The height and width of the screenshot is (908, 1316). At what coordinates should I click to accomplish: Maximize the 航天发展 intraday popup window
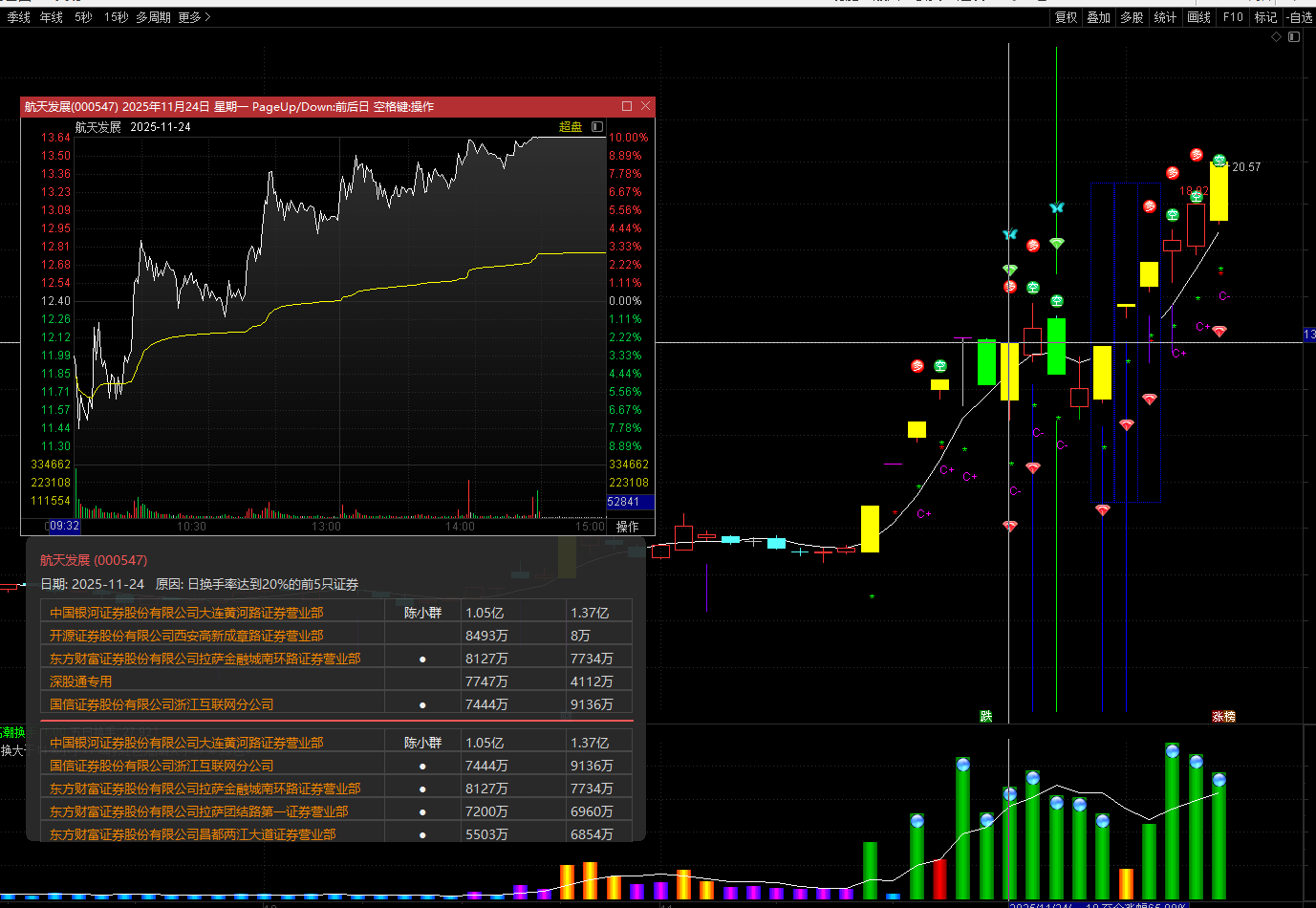[627, 106]
